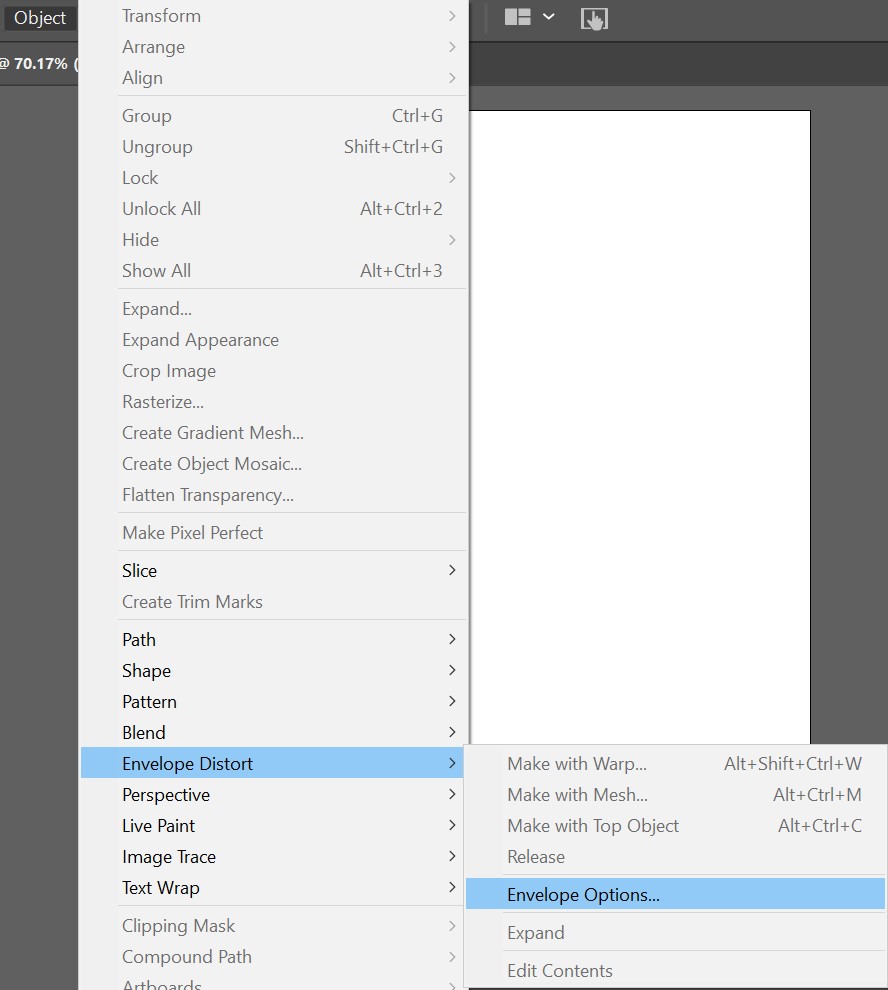Expand the Transform submenu arrow
This screenshot has height=990, width=888.
[x=452, y=16]
